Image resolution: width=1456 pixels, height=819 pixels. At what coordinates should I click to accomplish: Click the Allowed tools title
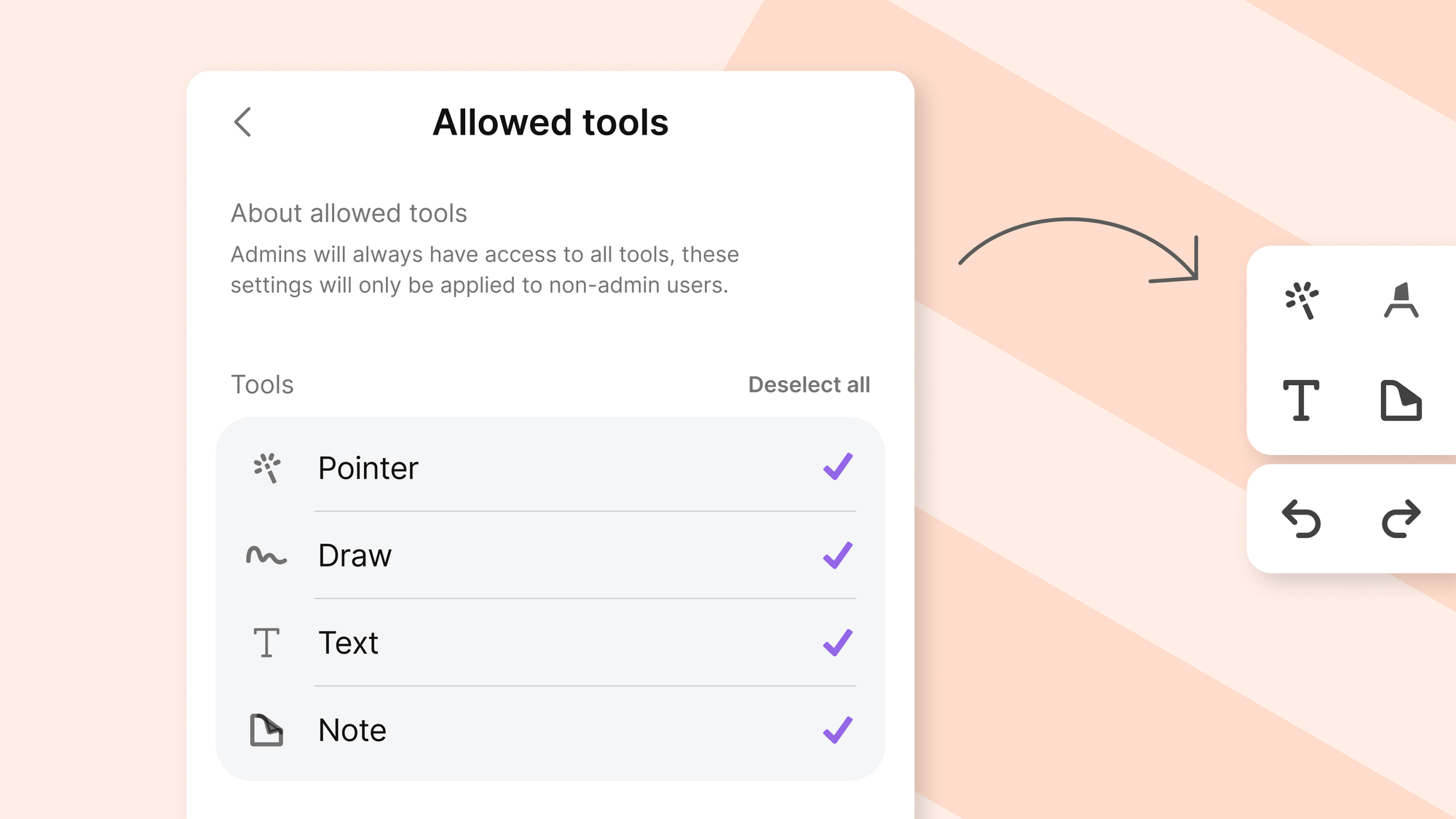[552, 122]
